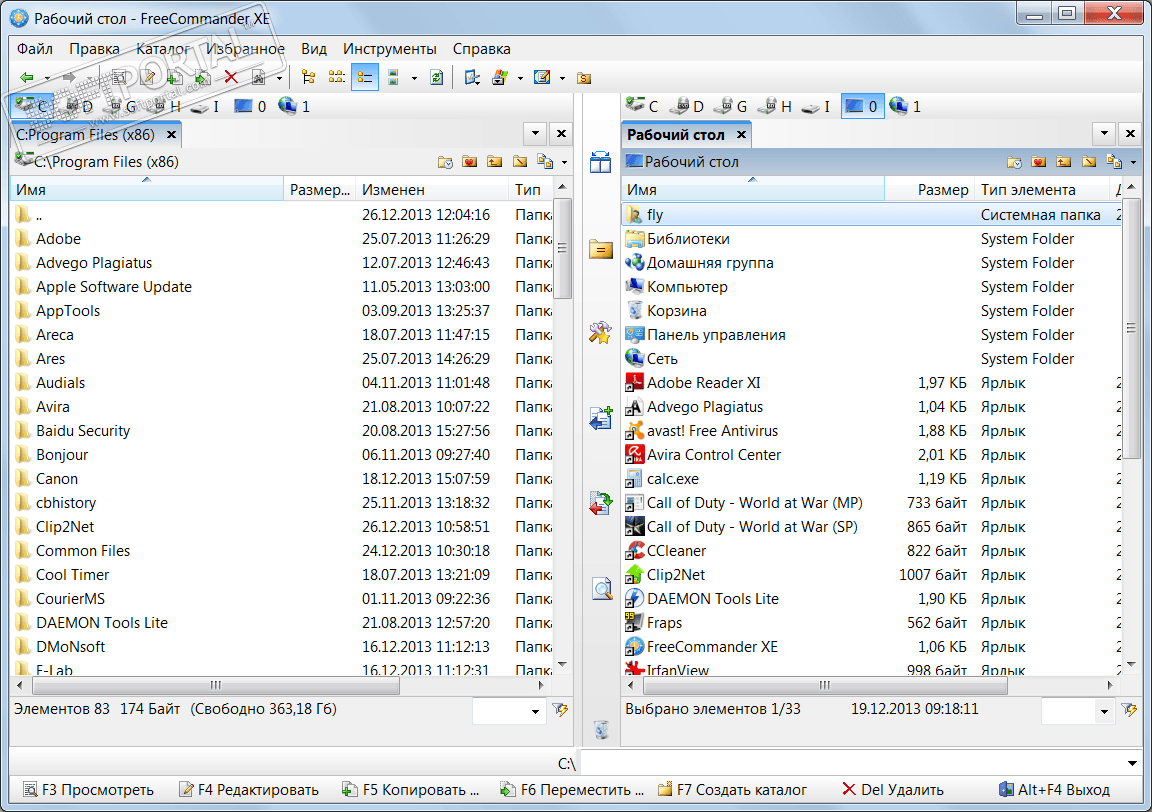Click F3 Просмотреть button

(88, 790)
